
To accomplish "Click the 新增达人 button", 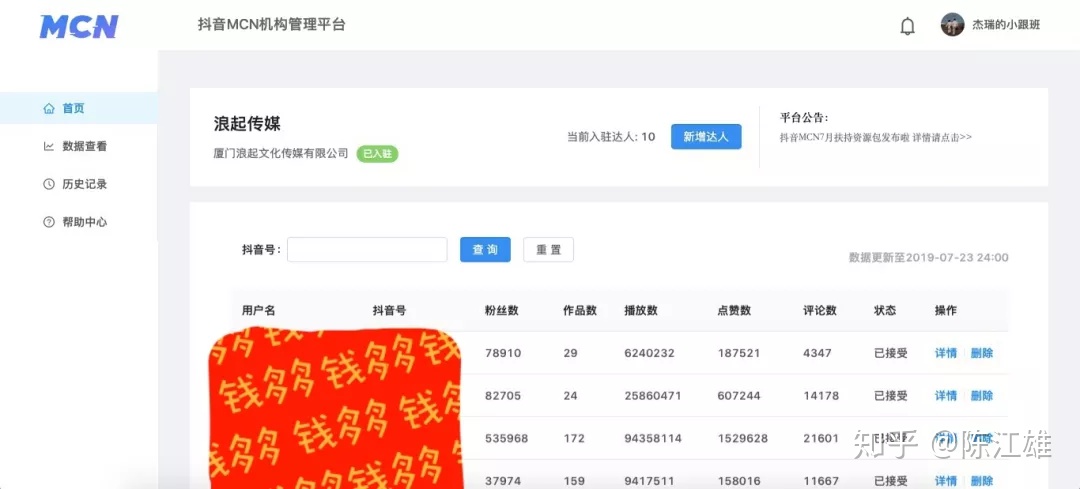I will [706, 136].
